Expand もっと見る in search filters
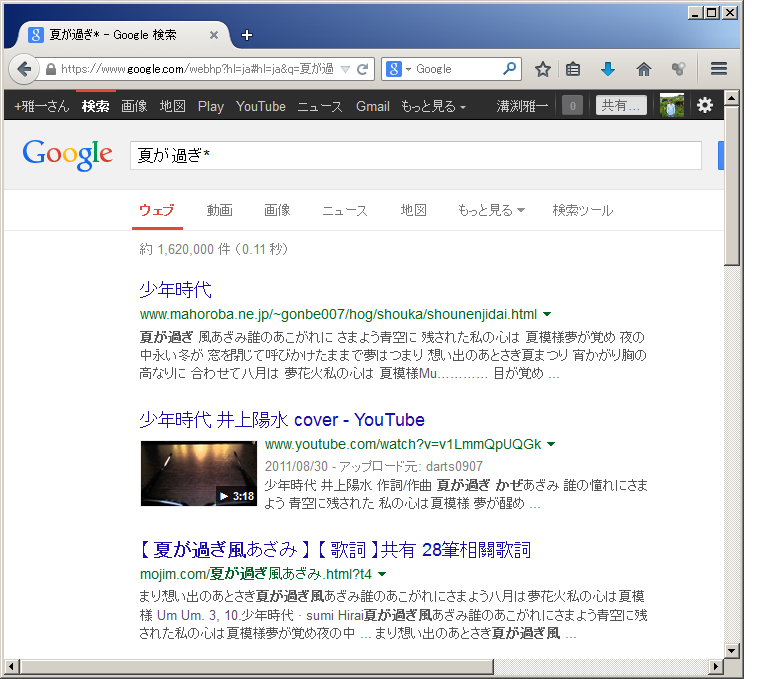This screenshot has height=679, width=768. 491,210
